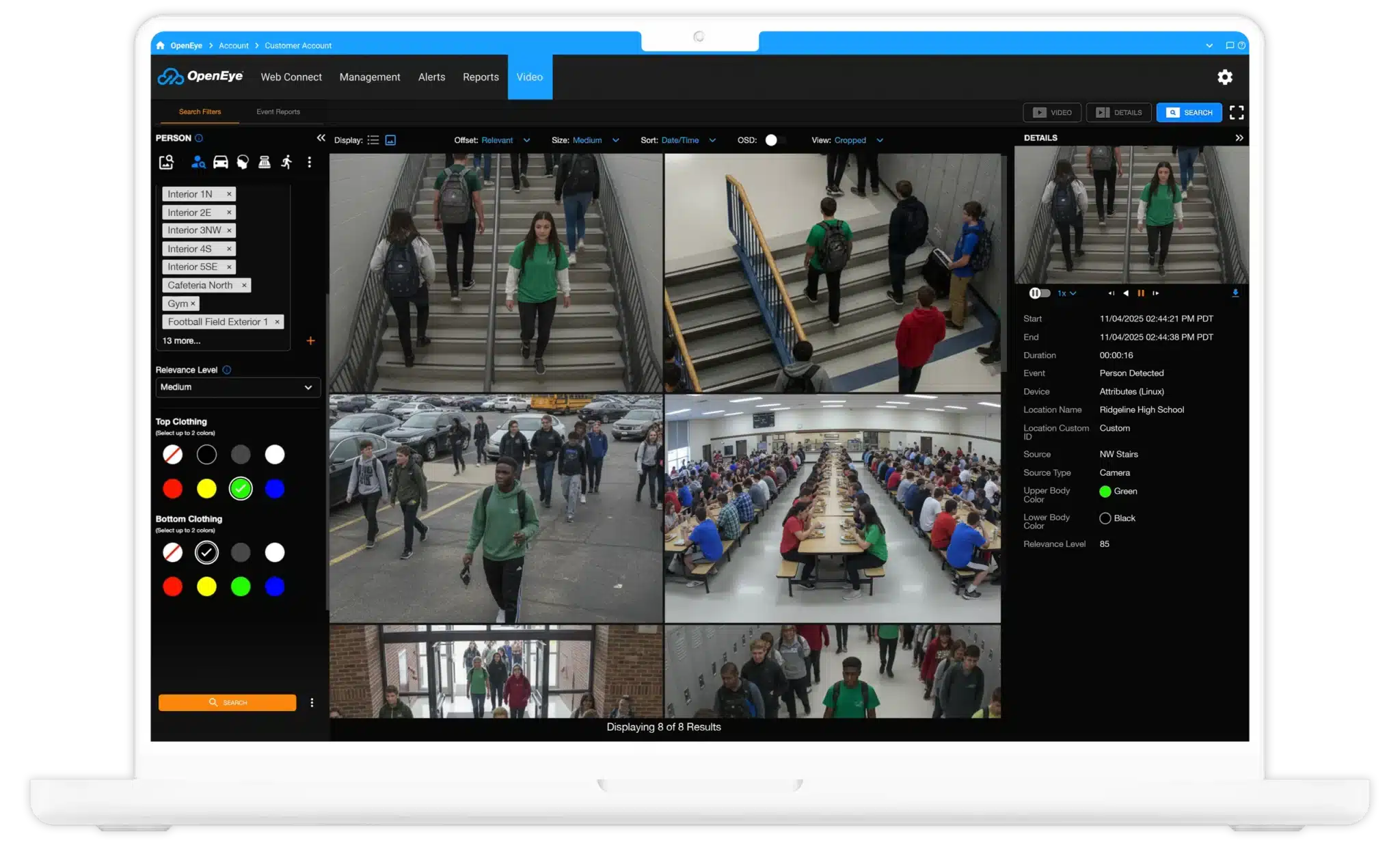Switch to the Event Reports tab
This screenshot has width=1400, height=845.
click(278, 111)
